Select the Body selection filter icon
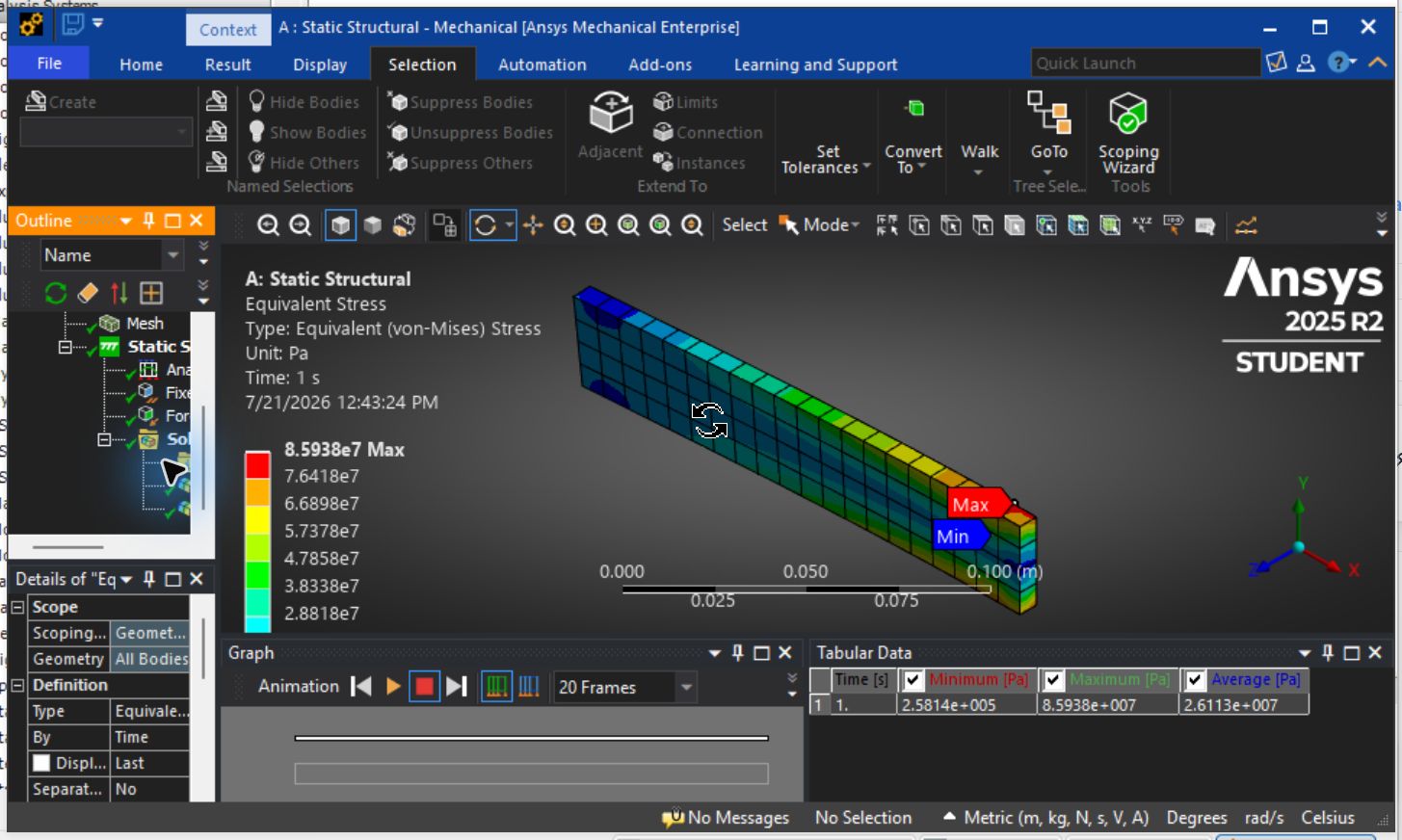The width and height of the screenshot is (1402, 840). [x=1014, y=225]
